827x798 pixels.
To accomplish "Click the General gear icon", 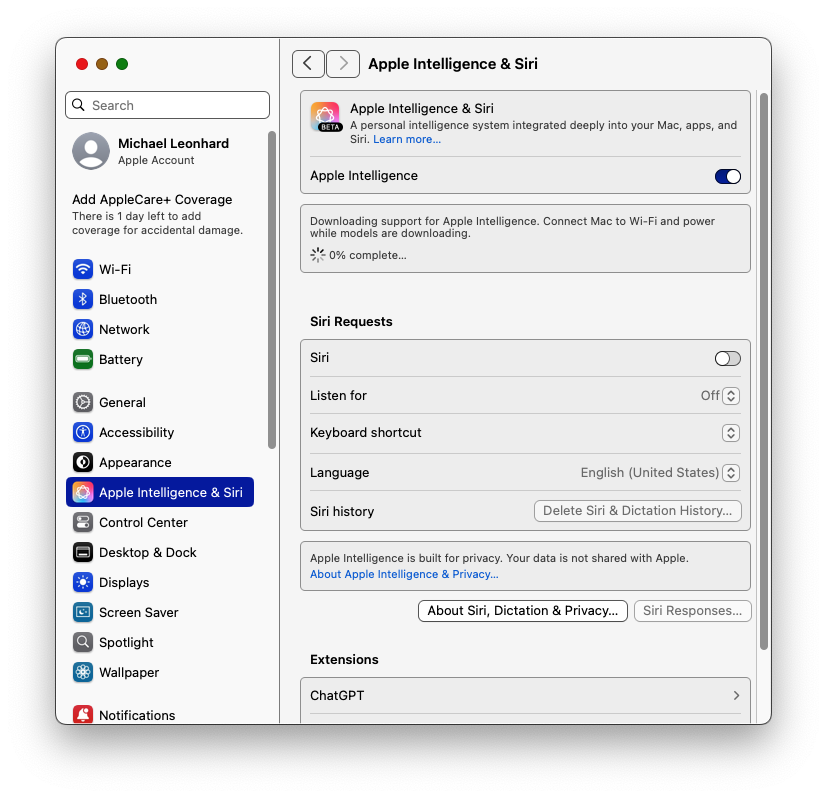I will pyautogui.click(x=83, y=402).
